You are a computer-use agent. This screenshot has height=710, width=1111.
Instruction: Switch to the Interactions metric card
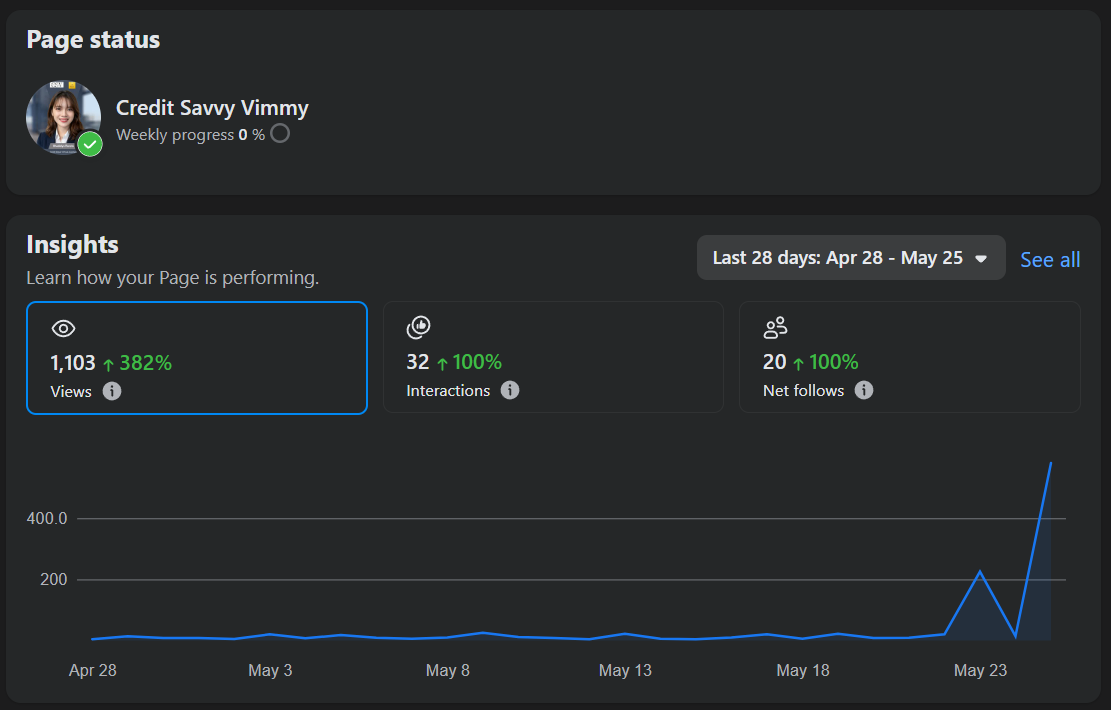tap(553, 357)
